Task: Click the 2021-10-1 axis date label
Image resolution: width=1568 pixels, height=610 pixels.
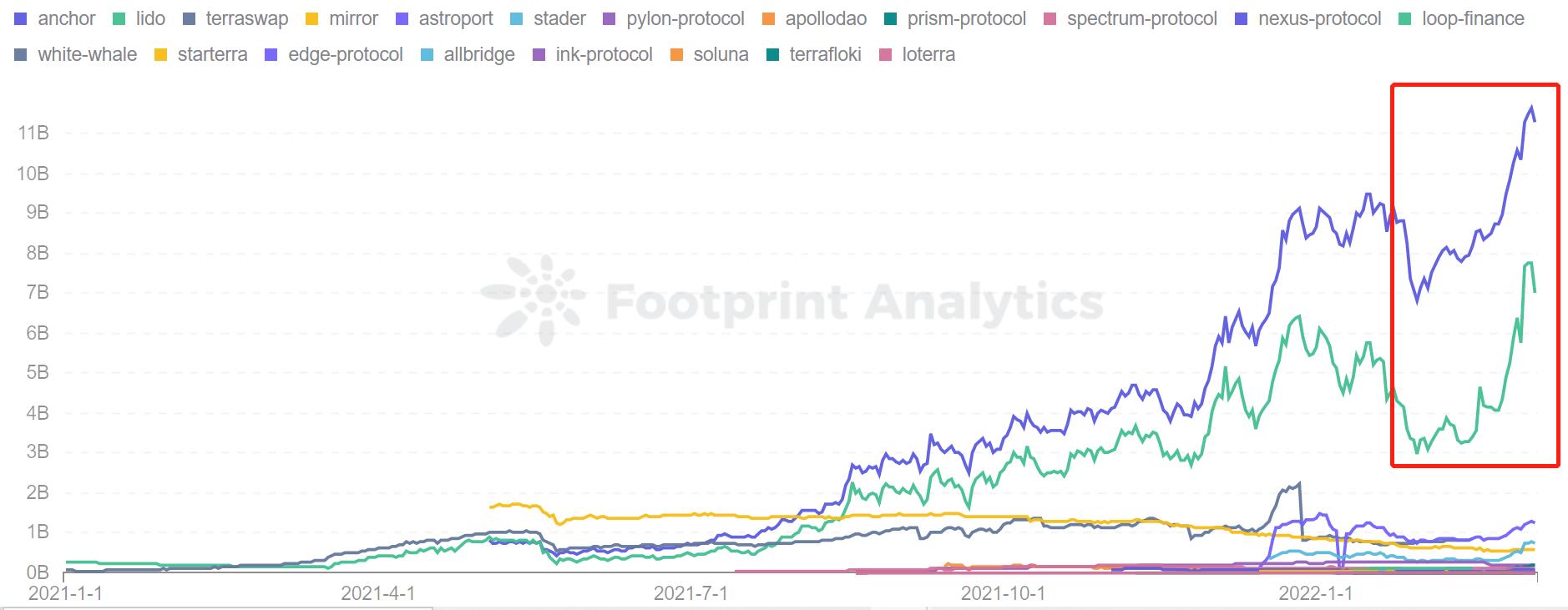Action: tap(1003, 593)
